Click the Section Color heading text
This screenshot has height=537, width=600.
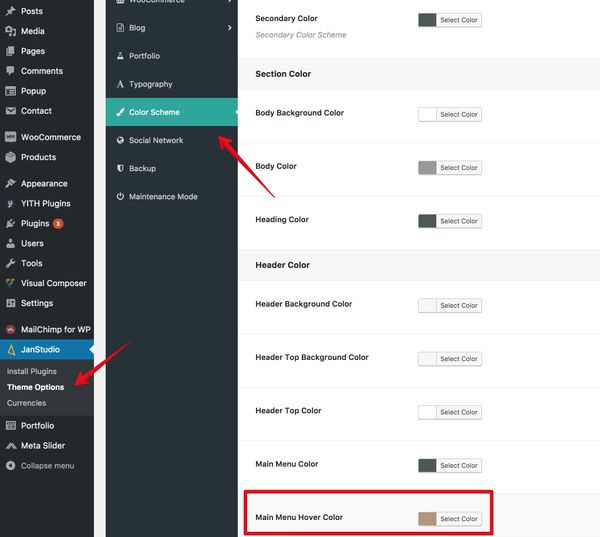[283, 74]
